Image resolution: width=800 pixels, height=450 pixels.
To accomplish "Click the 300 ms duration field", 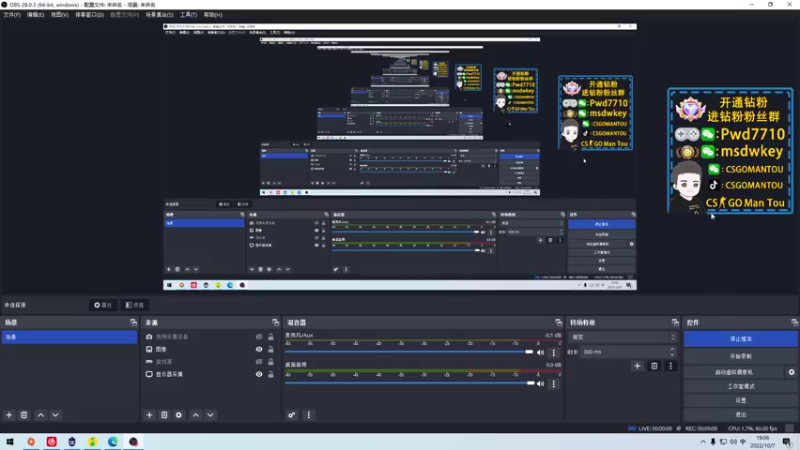I will (x=623, y=352).
